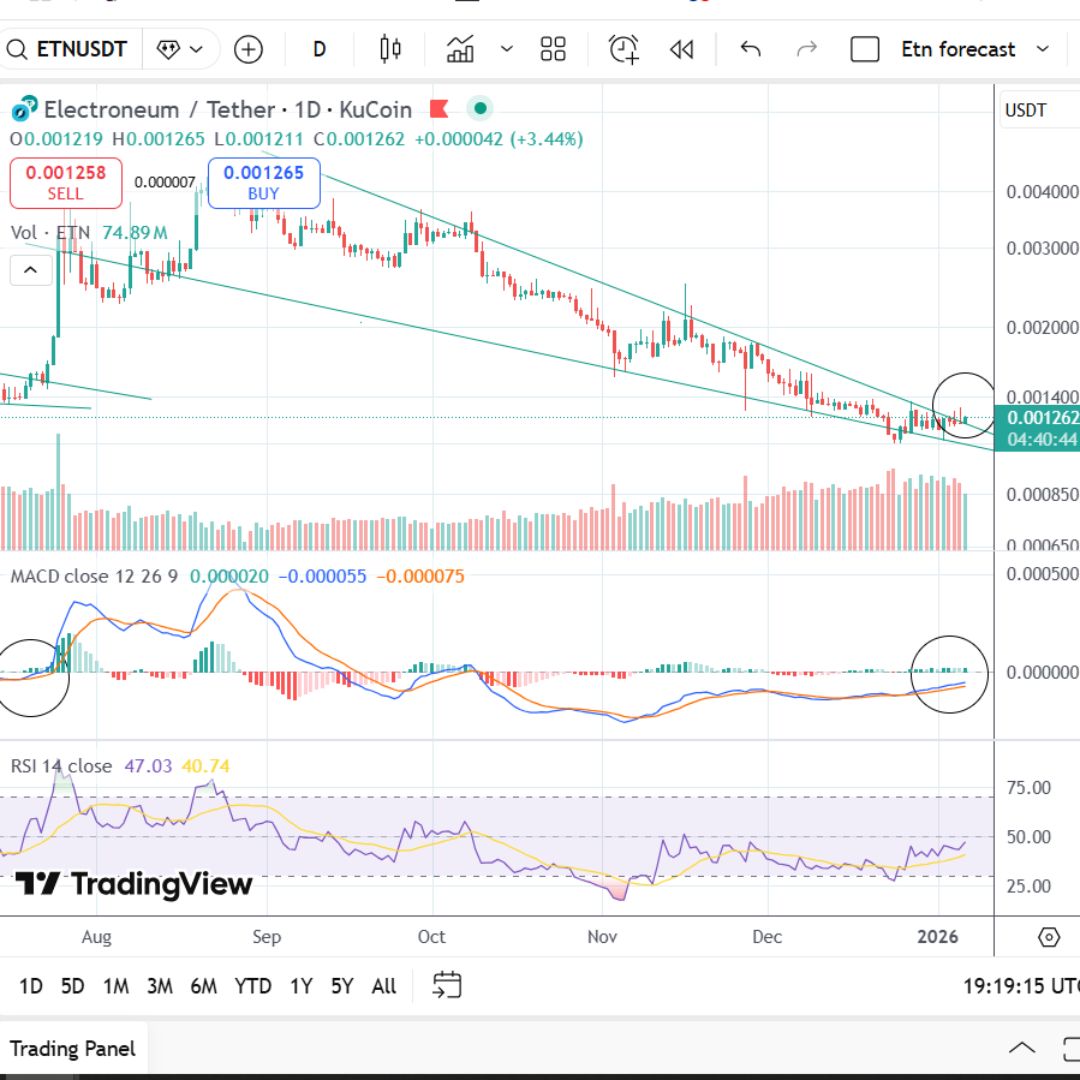Create a price alert with the alarm-clock icon
1080x1080 pixels.
click(624, 49)
